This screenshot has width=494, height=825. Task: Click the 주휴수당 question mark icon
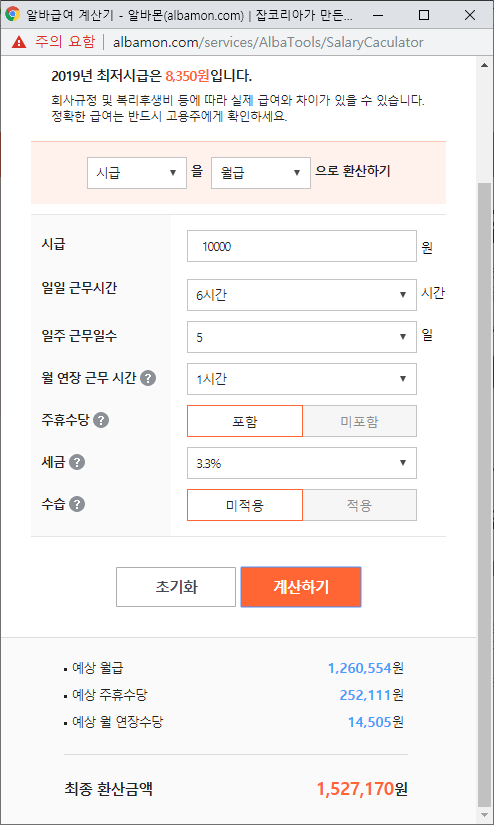tap(101, 420)
